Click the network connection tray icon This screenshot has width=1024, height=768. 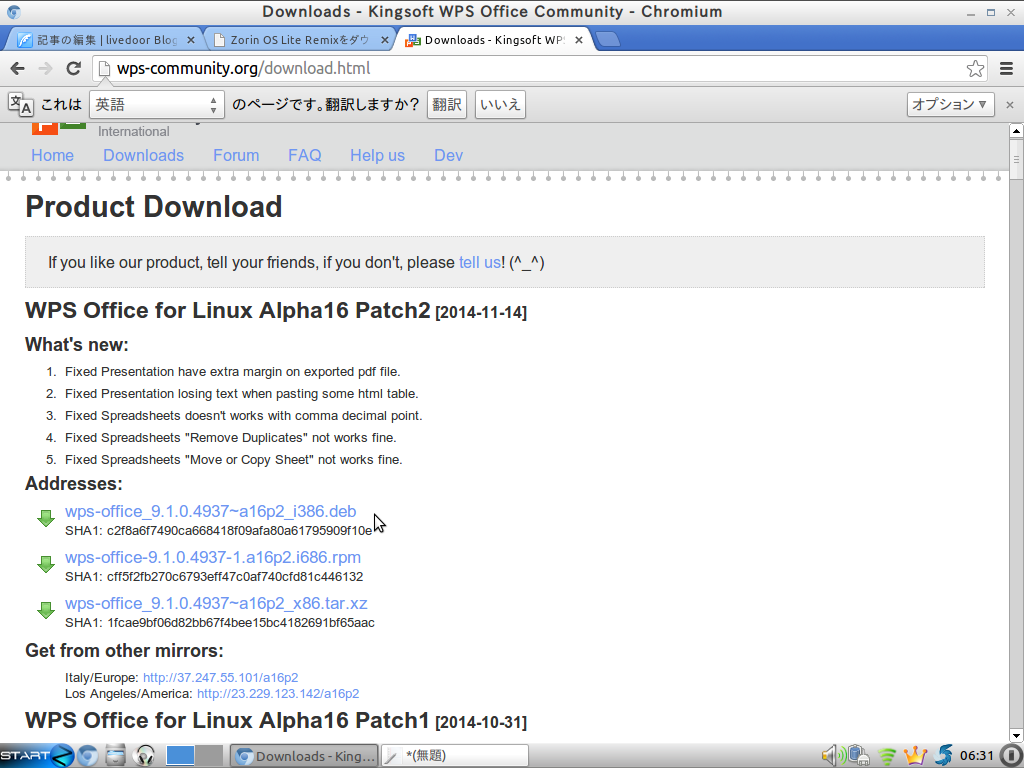pos(858,756)
